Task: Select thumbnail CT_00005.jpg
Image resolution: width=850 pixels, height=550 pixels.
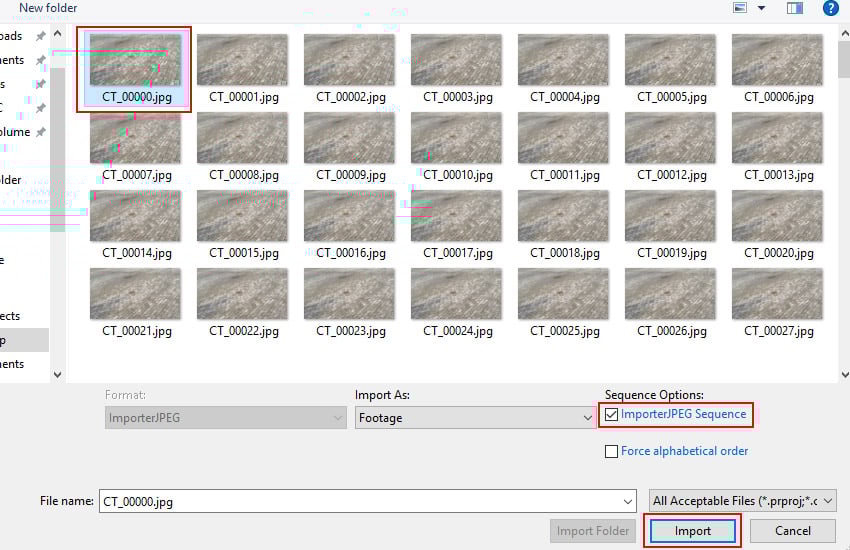Action: [x=670, y=60]
